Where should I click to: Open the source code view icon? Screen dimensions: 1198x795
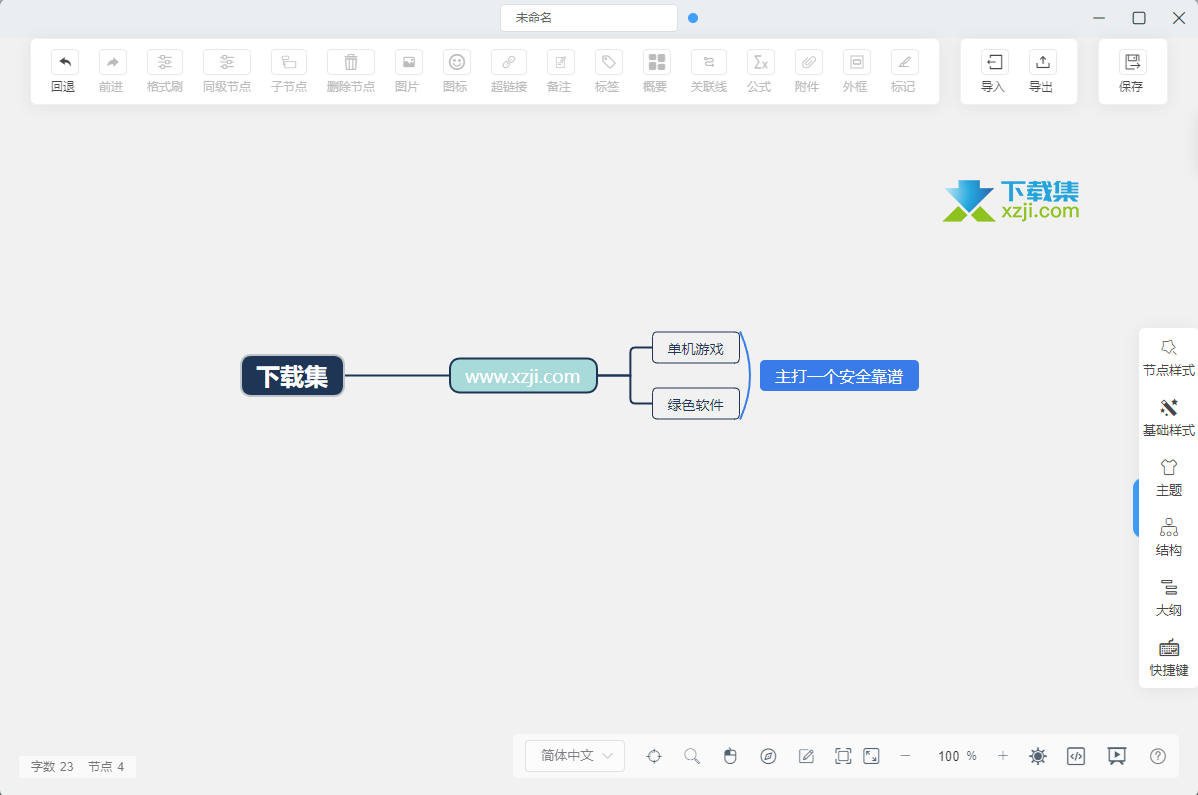click(x=1076, y=756)
